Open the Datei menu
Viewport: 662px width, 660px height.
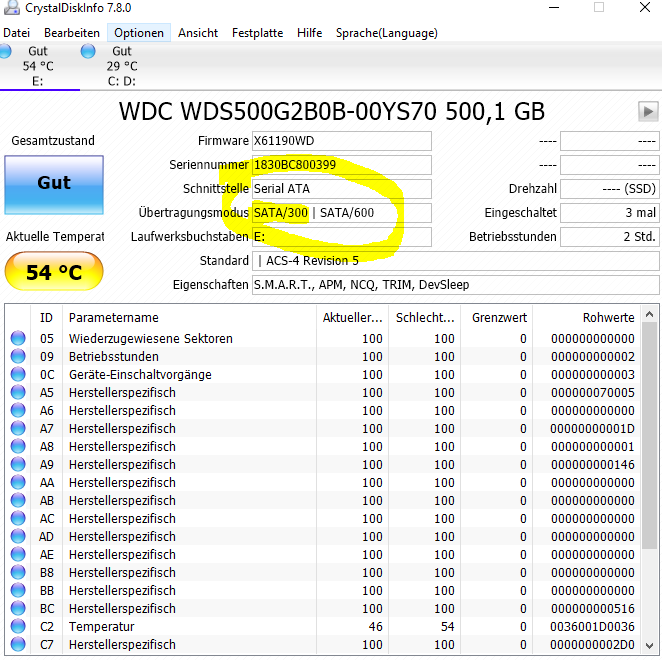tap(16, 33)
